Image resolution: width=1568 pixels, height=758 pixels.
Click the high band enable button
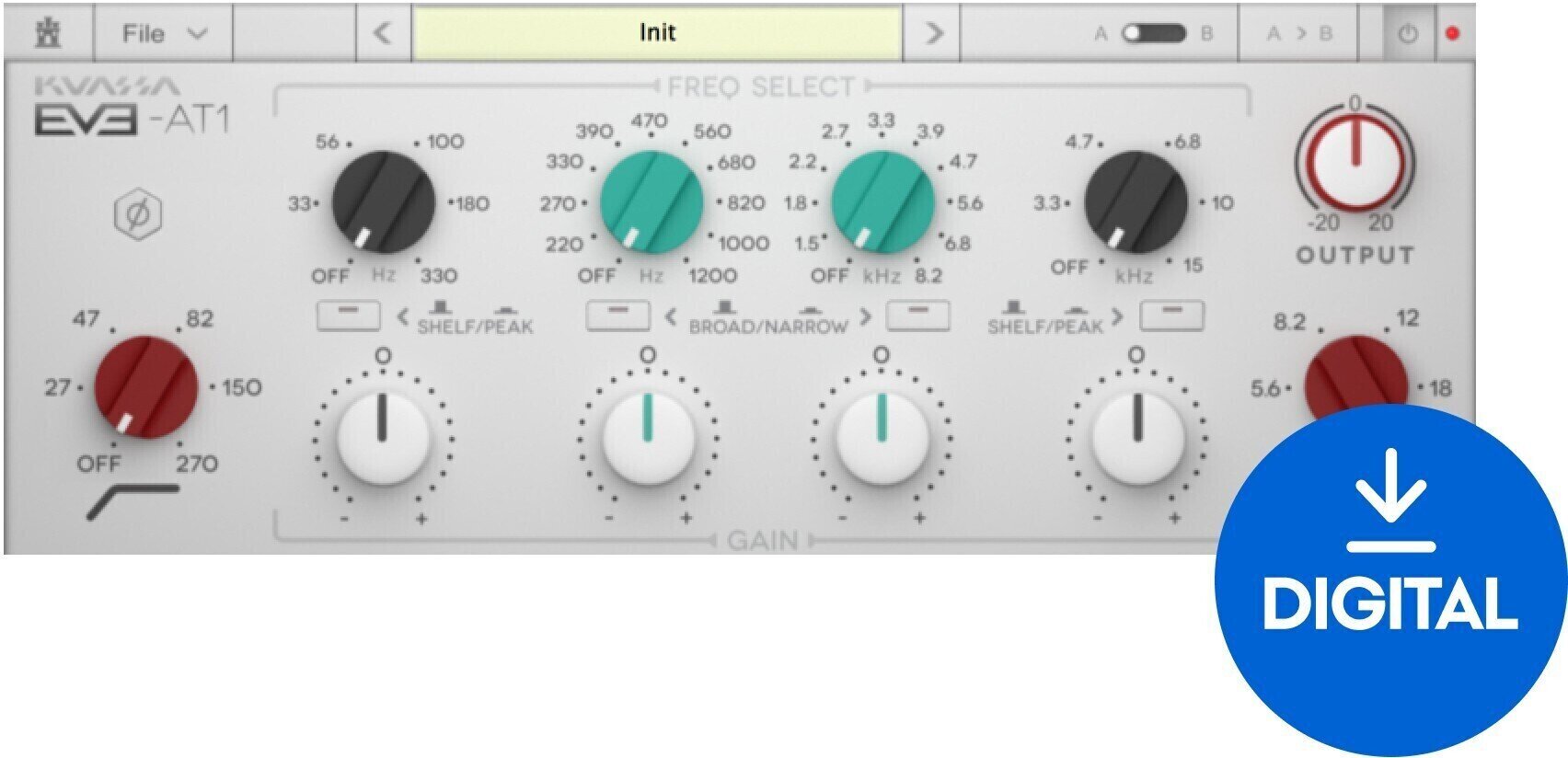[1171, 315]
